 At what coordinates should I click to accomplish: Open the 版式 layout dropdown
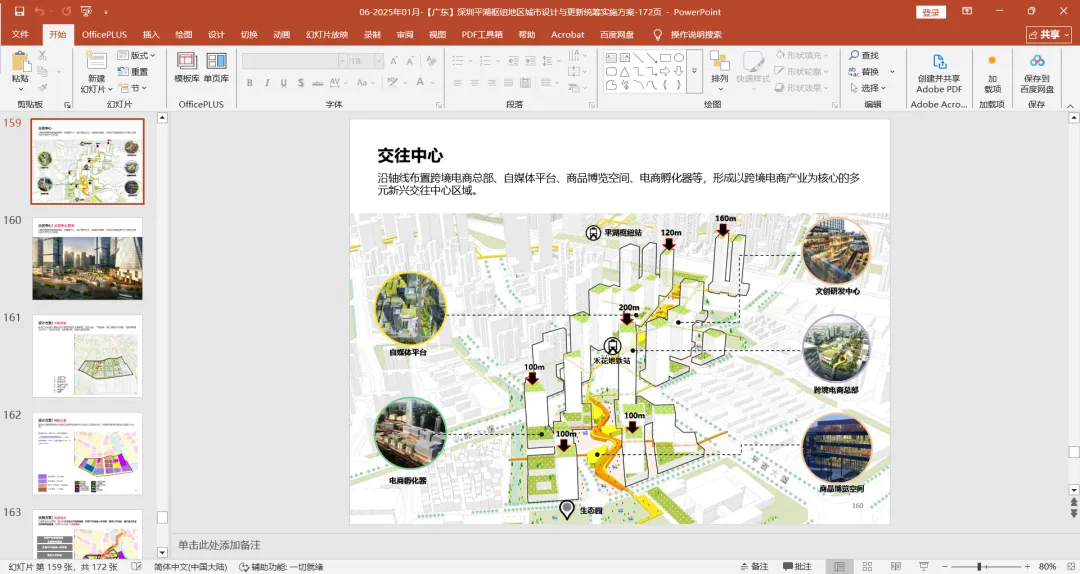click(x=136, y=55)
